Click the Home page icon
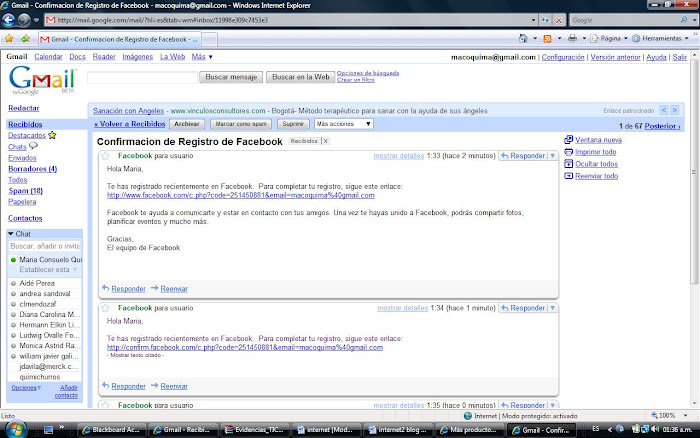Screen dimensions: 700x438 click(523, 38)
